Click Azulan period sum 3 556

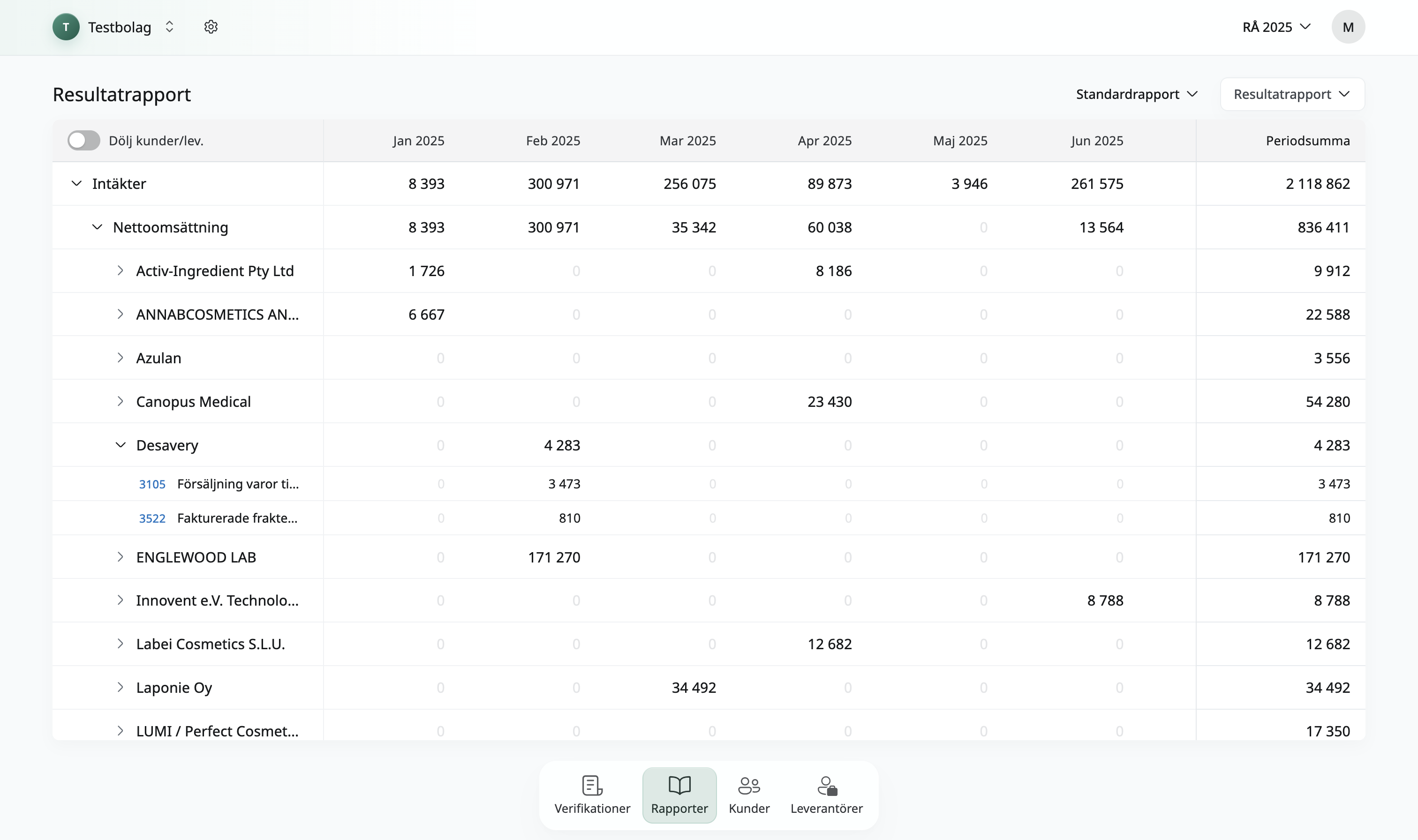1331,358
